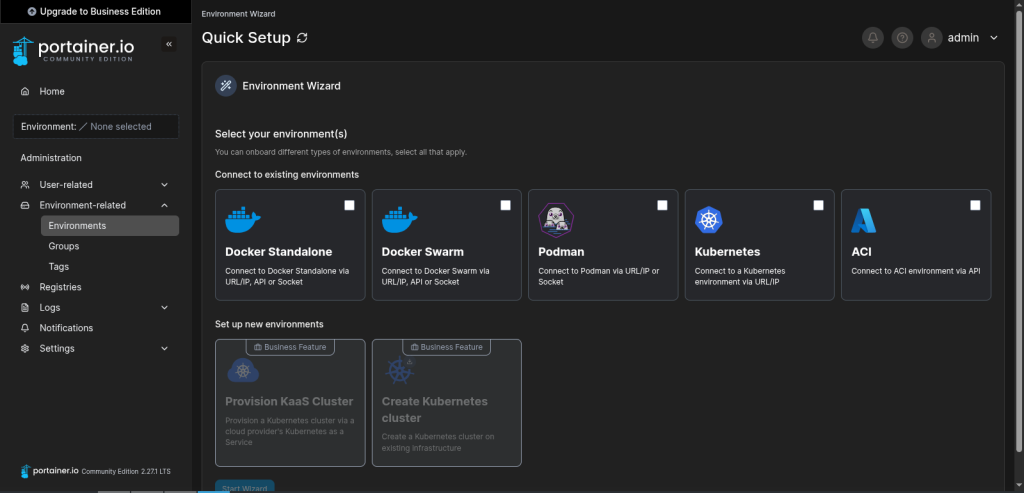Click the Kubernetes wheel icon
The height and width of the screenshot is (493, 1024).
[709, 219]
